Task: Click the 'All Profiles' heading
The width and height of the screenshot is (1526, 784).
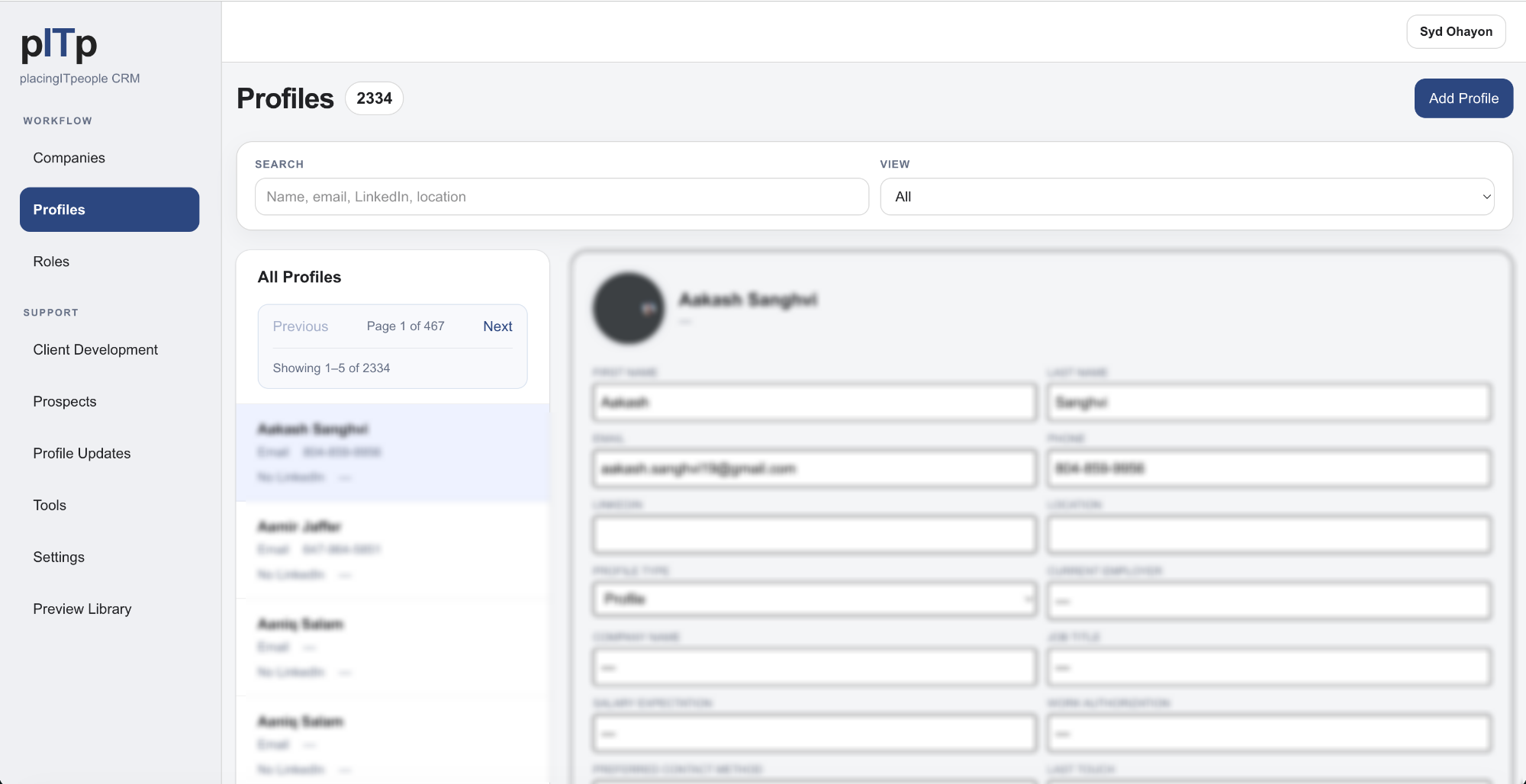Action: click(299, 278)
